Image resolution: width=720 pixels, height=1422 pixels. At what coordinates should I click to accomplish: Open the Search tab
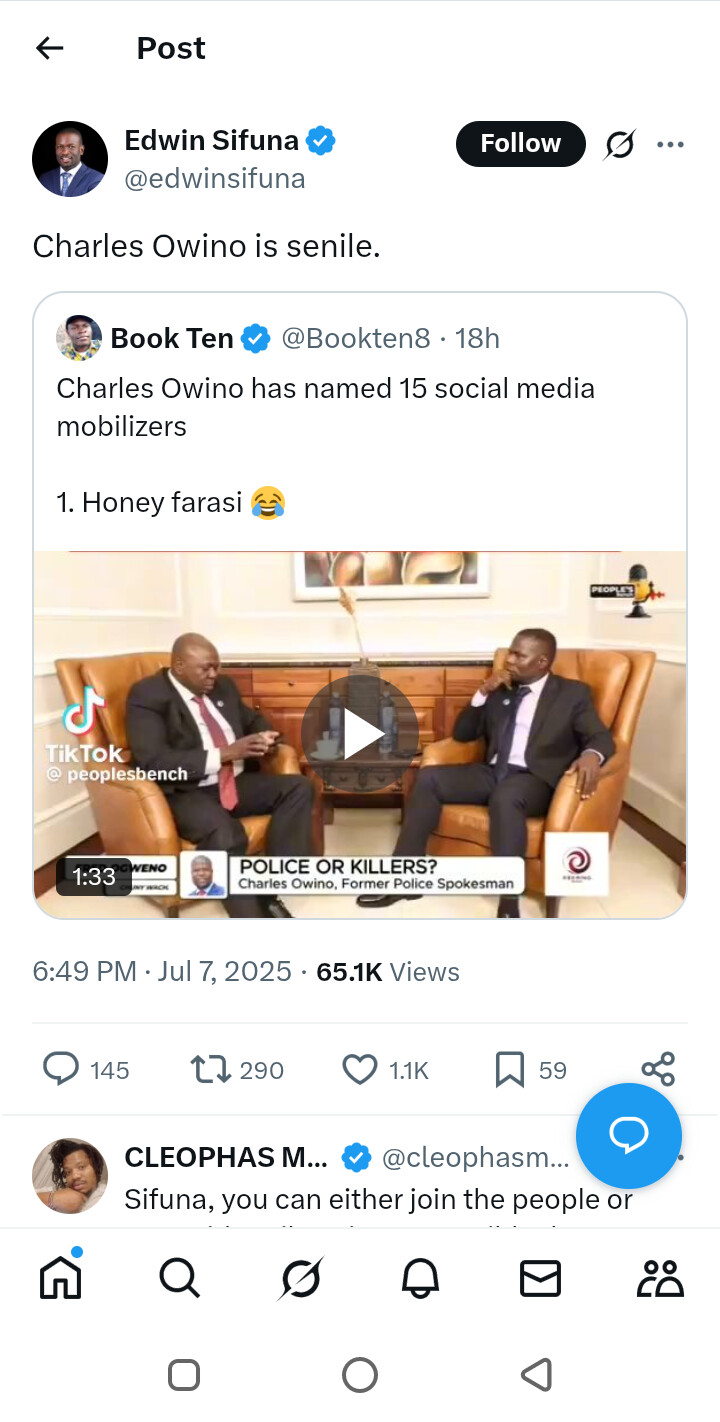coord(180,1278)
